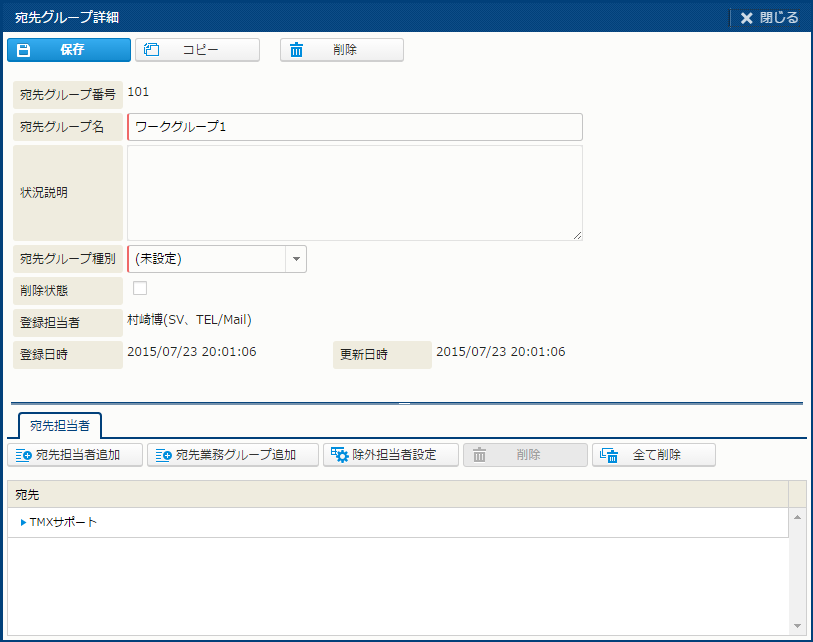This screenshot has height=642, width=813.
Task: Click the floppy disk save icon
Action: click(24, 50)
